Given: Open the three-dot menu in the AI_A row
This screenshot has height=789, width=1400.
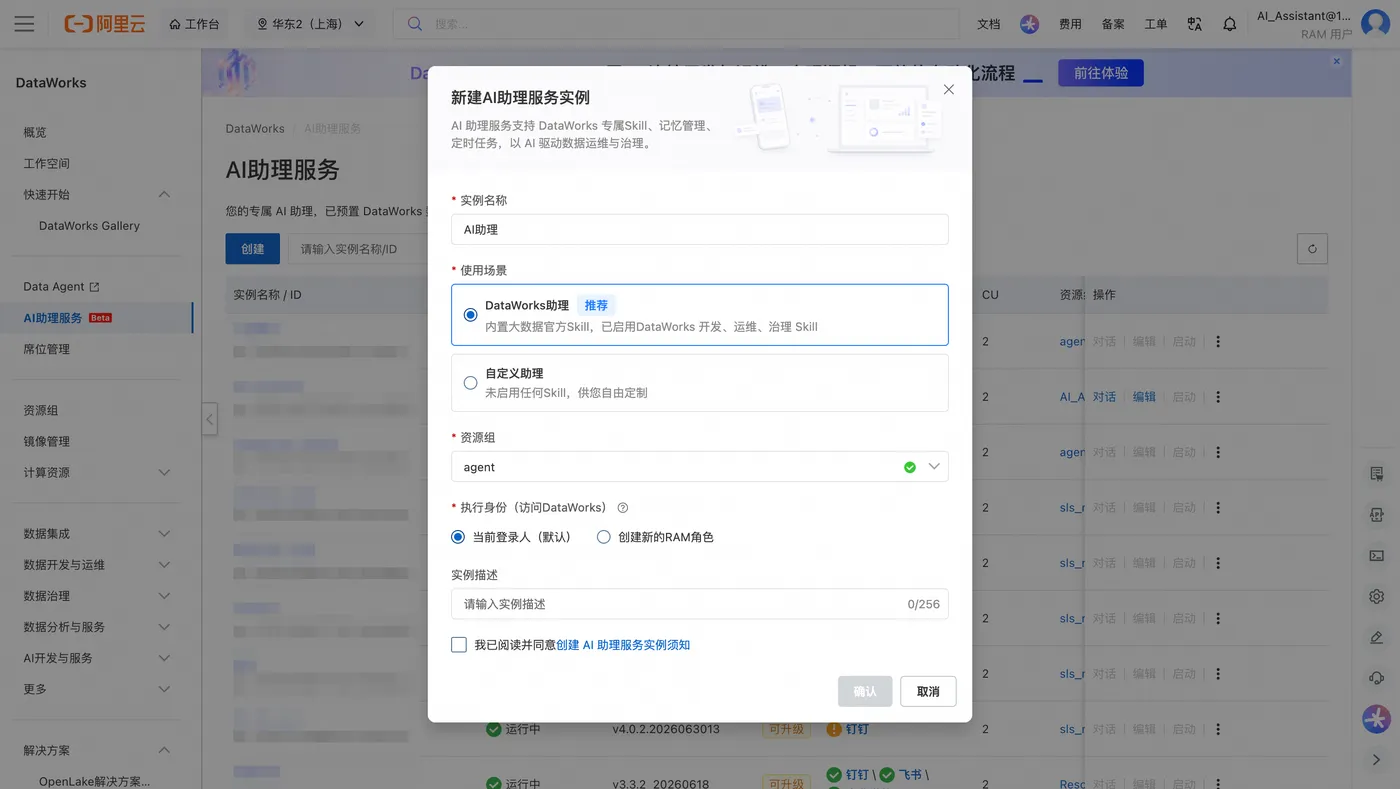Looking at the screenshot, I should 1218,397.
